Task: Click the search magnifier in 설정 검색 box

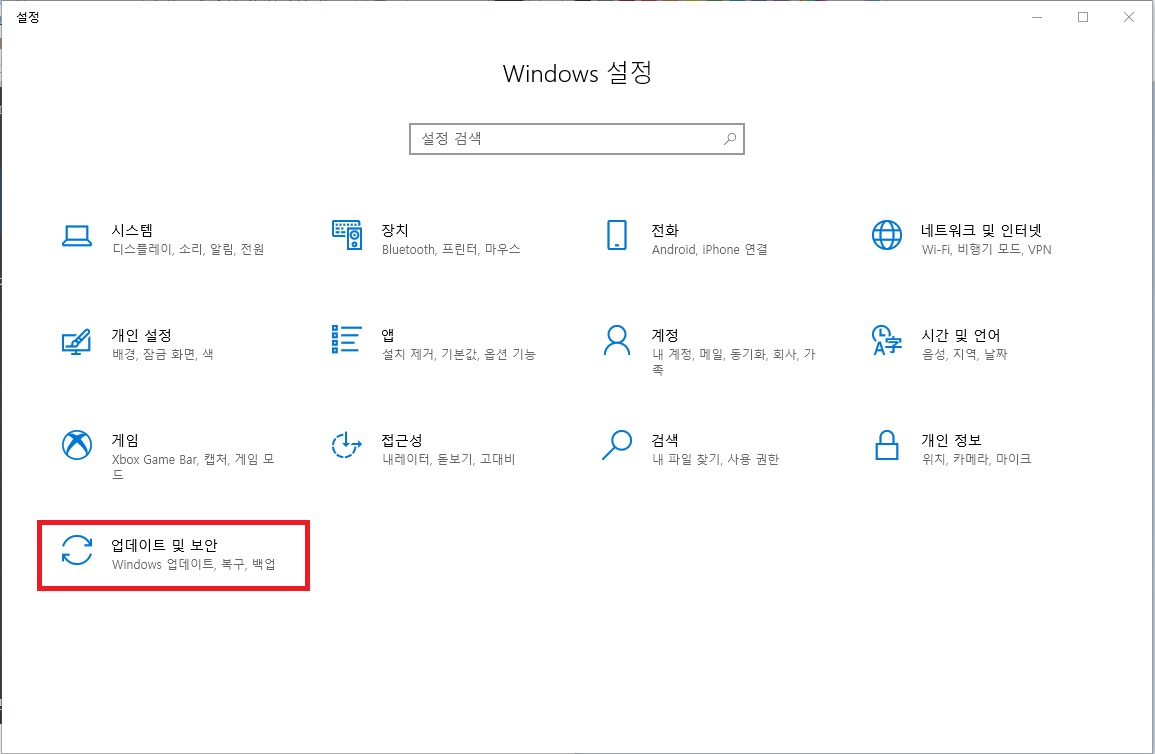Action: pyautogui.click(x=729, y=138)
